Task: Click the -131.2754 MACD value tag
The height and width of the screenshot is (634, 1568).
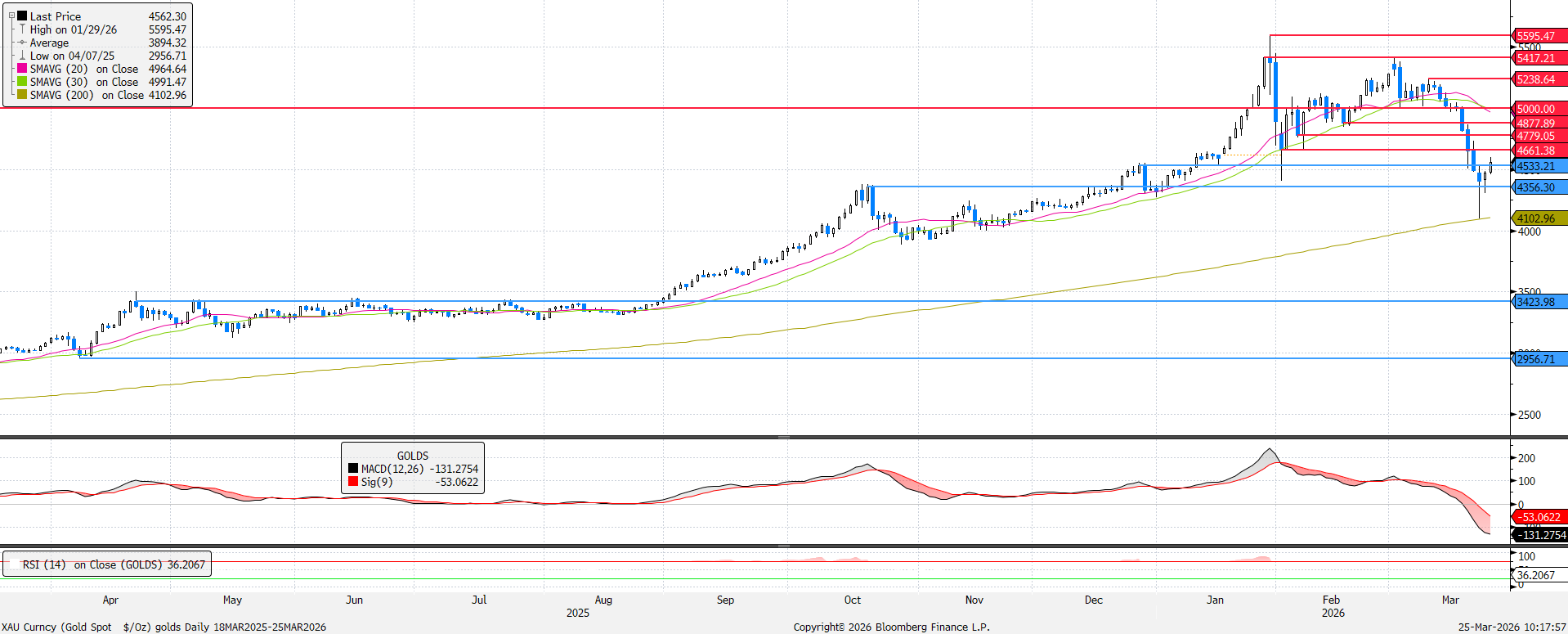Action: click(1540, 535)
